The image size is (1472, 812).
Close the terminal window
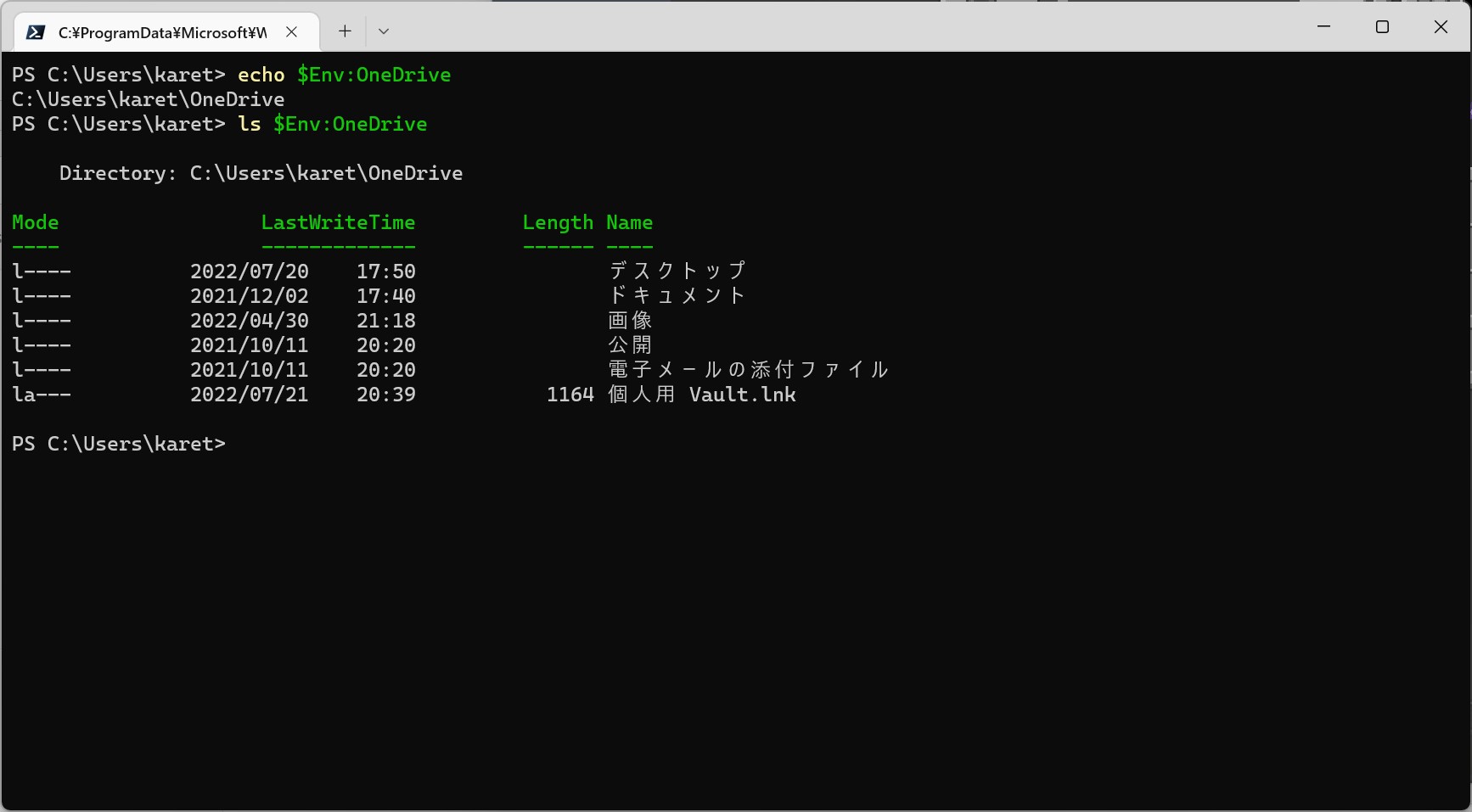pyautogui.click(x=1441, y=27)
